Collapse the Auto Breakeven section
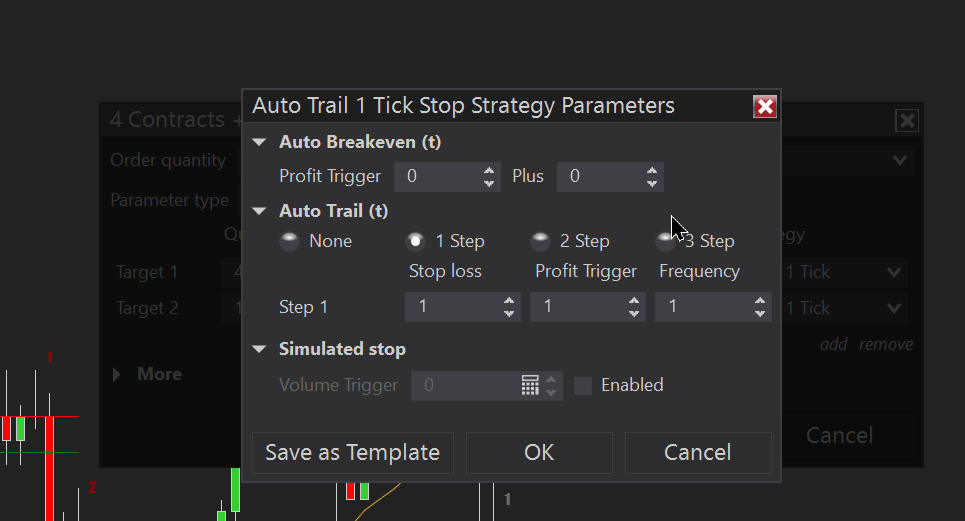This screenshot has height=521, width=965. click(x=260, y=142)
